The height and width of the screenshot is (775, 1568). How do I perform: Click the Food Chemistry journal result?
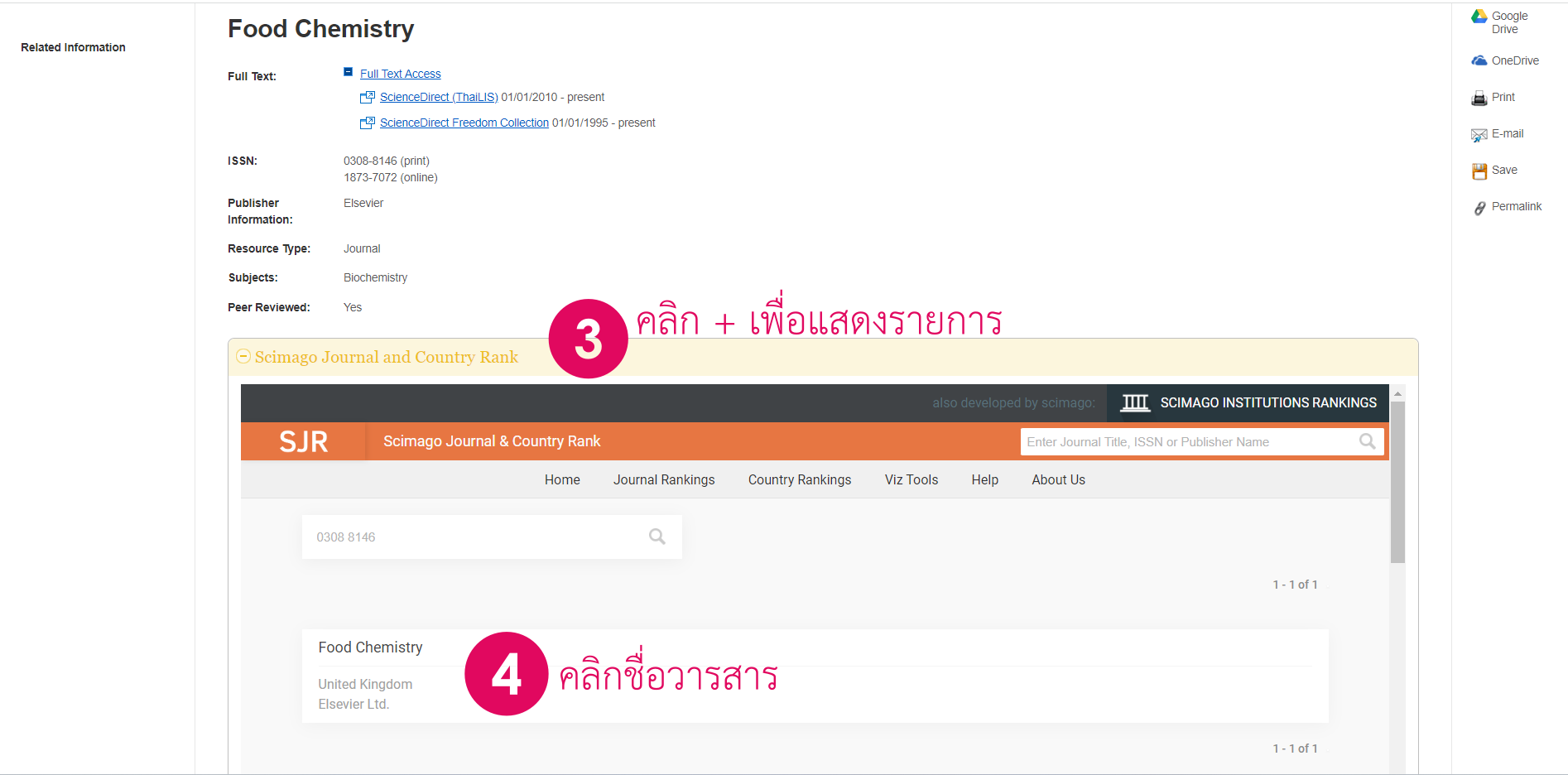point(370,647)
